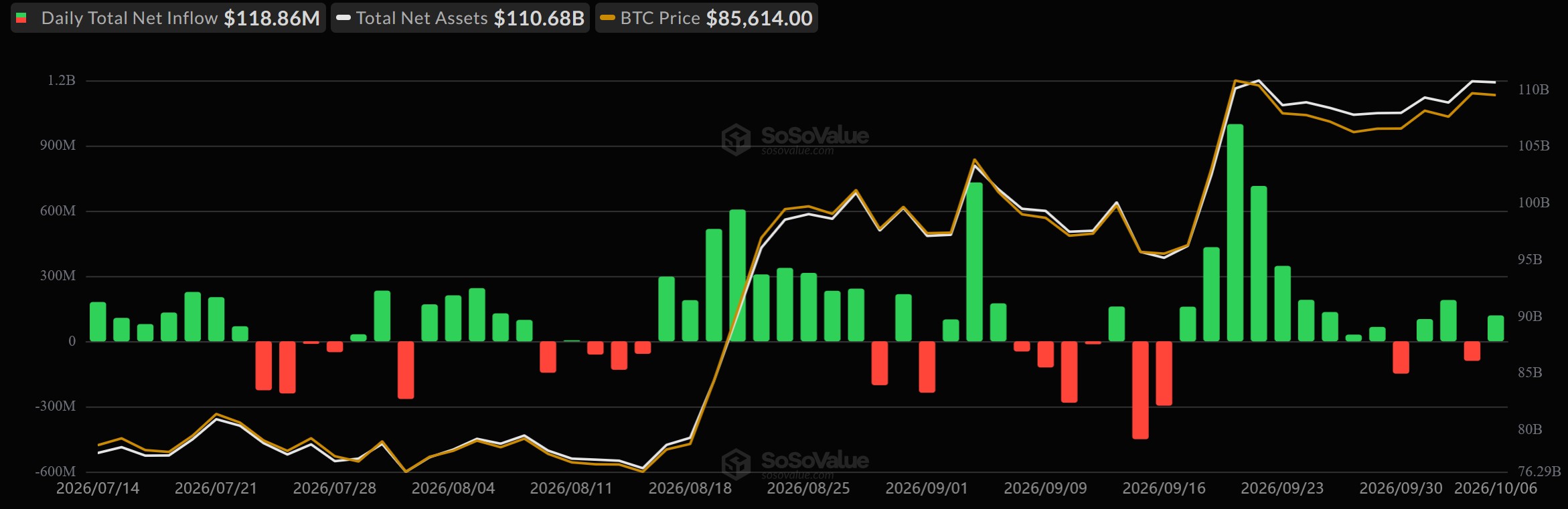
Task: Click the 76.29B right axis label
Action: [1539, 472]
